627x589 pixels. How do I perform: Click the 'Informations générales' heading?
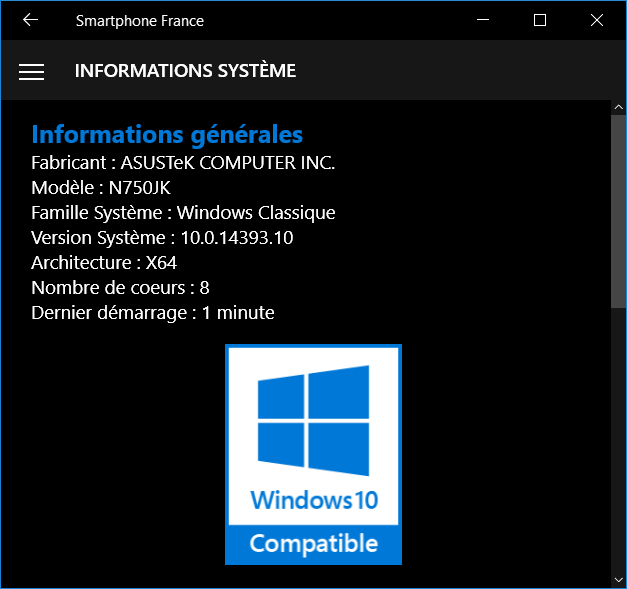[x=167, y=134]
